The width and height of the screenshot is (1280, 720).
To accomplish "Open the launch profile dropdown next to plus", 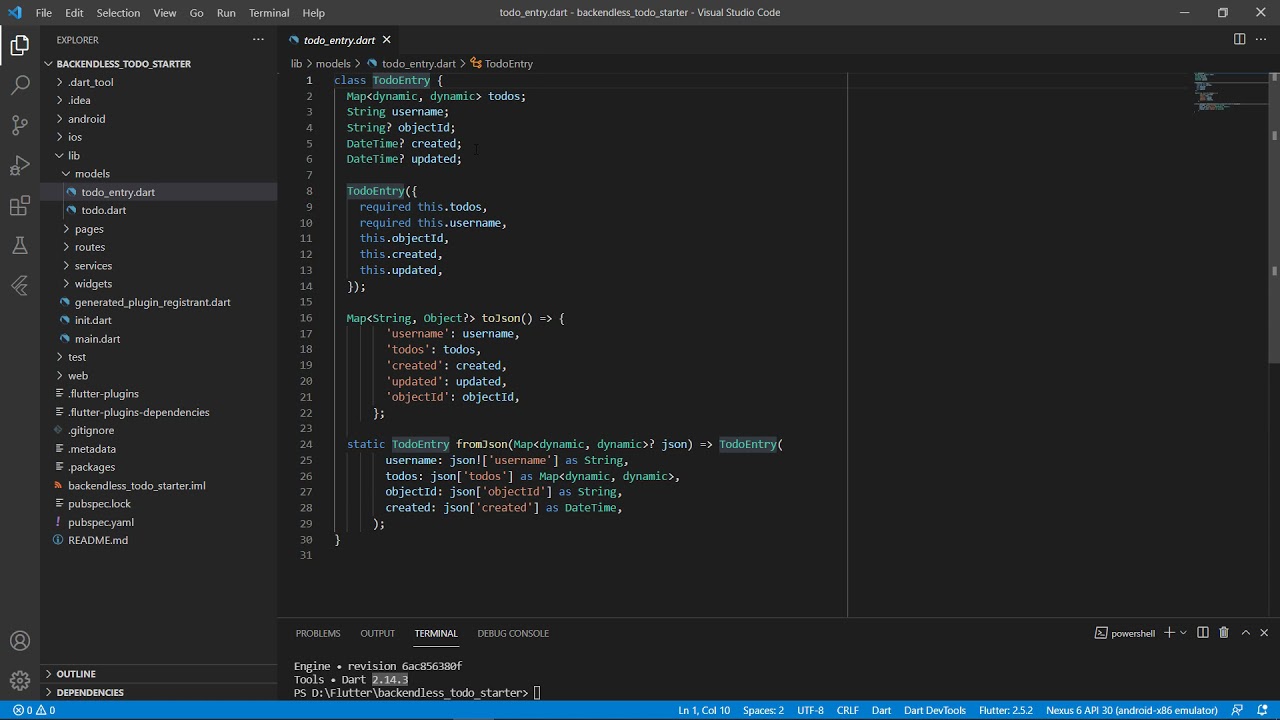I will point(1183,633).
